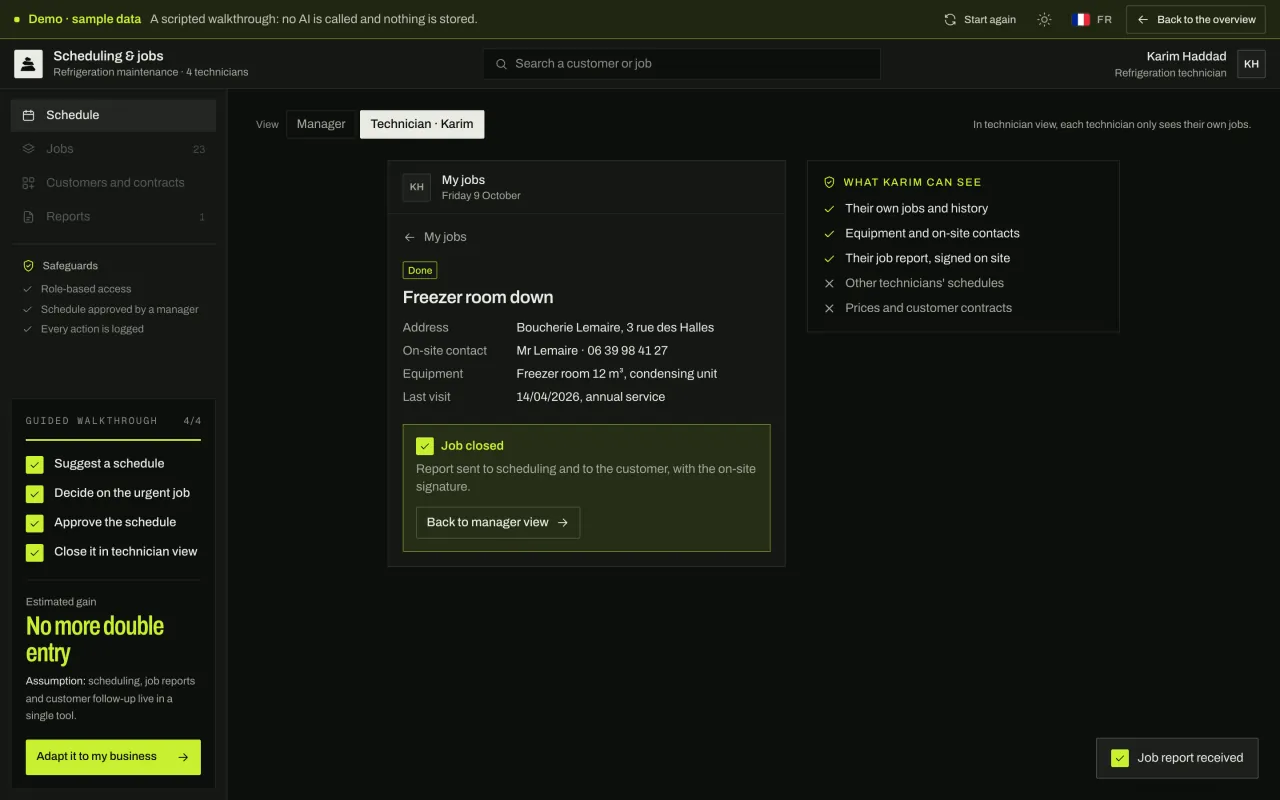Screen dimensions: 1280x800
Task: Click the phone number 06 39 98 41 27
Action: 627,351
